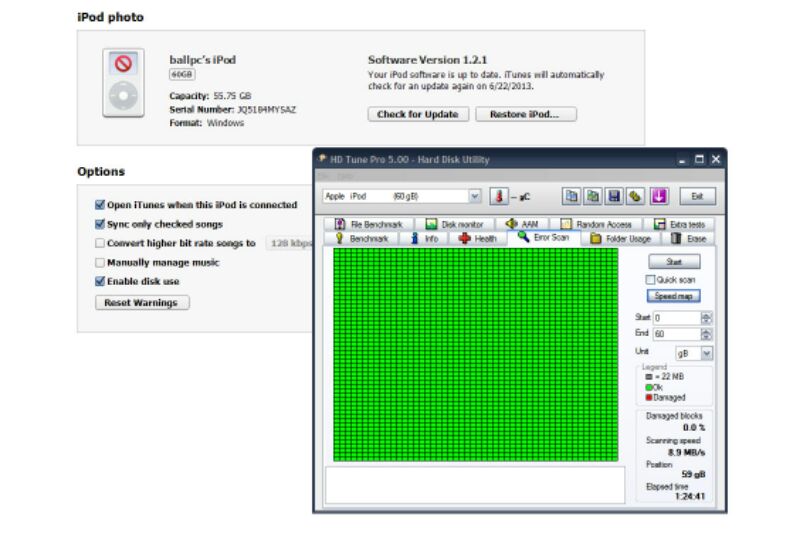
Task: Click the Exit button in HD Tune
Action: click(x=697, y=196)
